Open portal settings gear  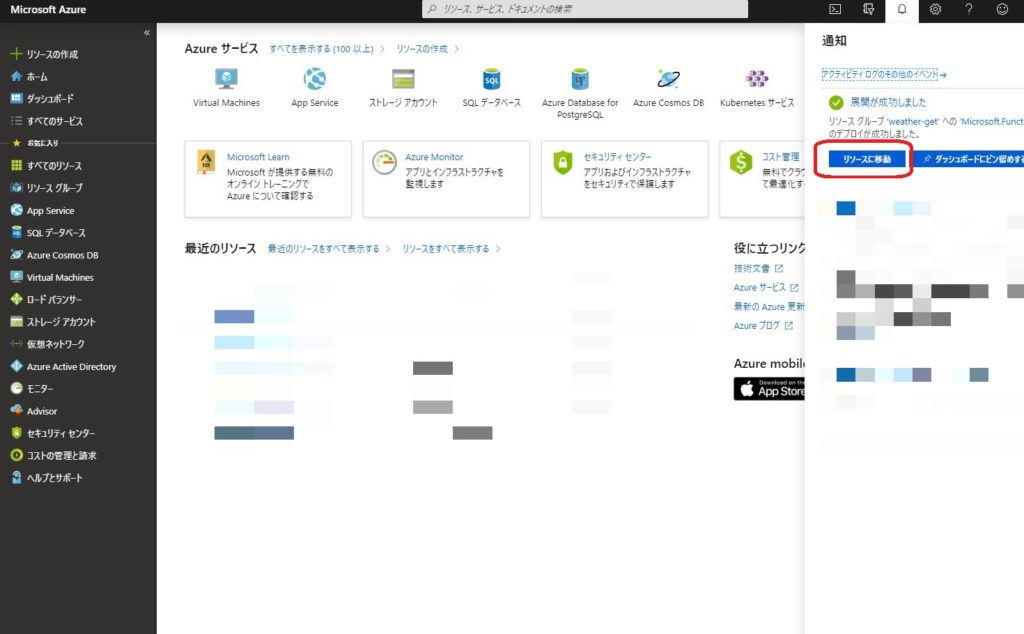935,9
